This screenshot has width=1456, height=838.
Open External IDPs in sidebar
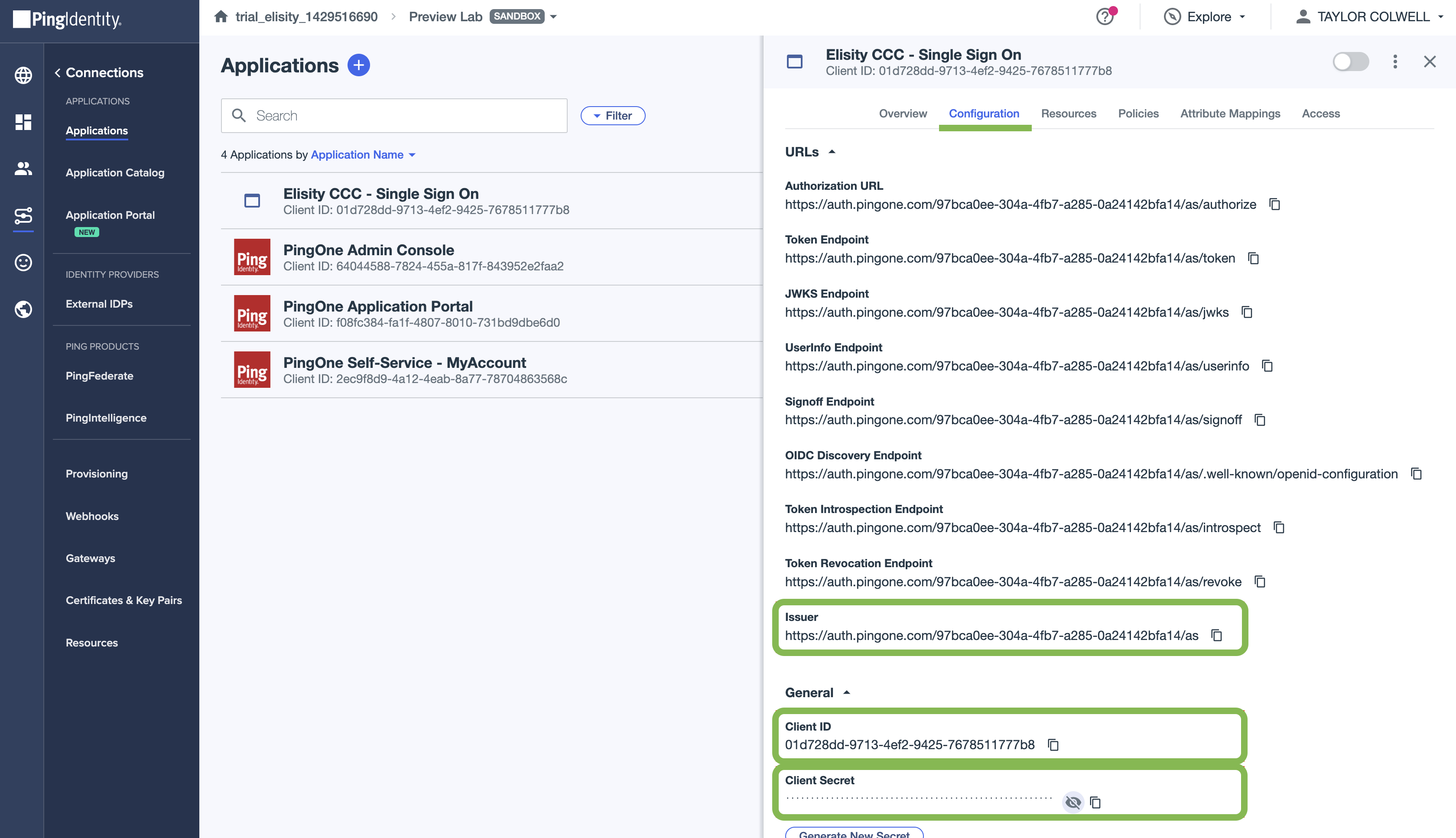pyautogui.click(x=99, y=304)
